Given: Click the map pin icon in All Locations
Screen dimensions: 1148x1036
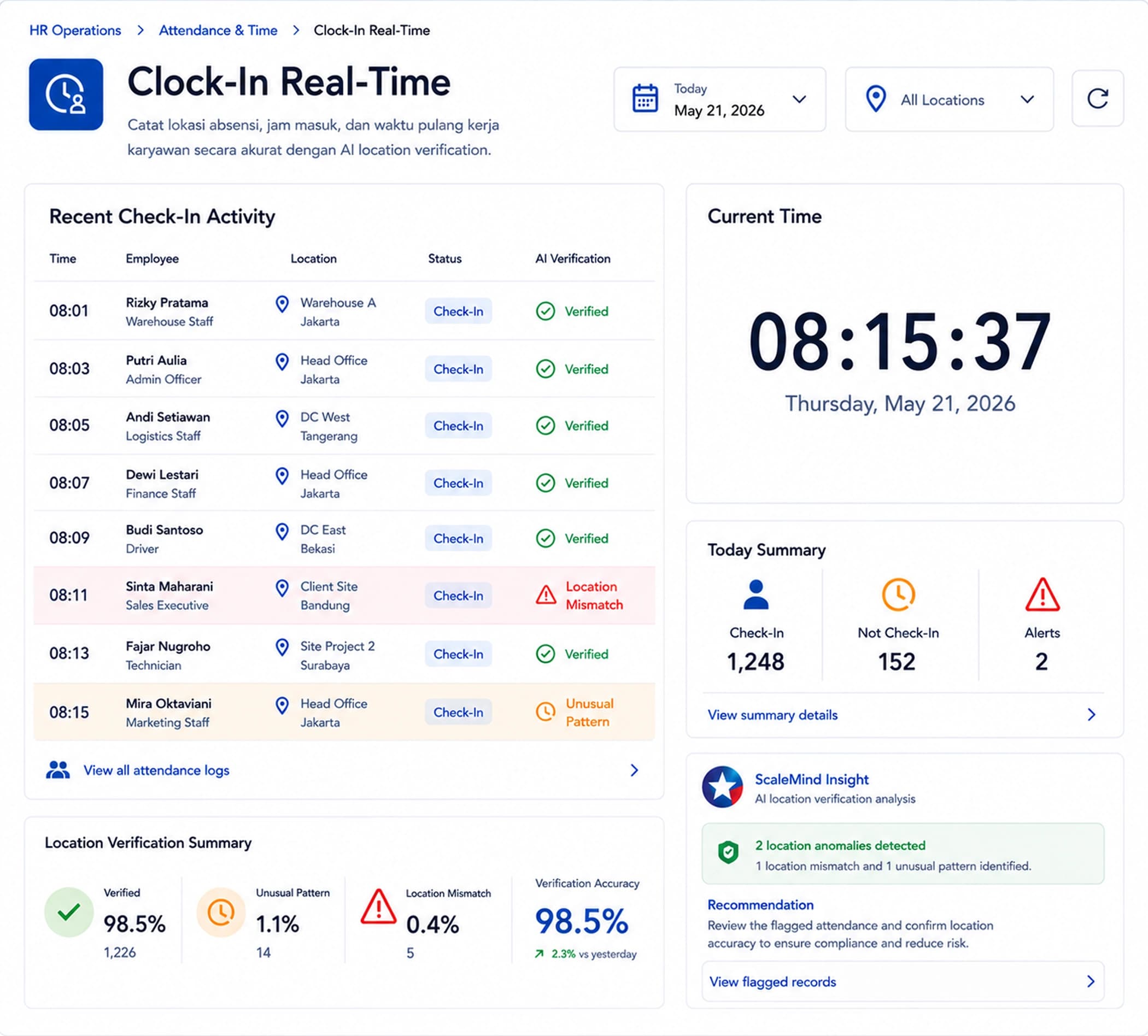Looking at the screenshot, I should pyautogui.click(x=876, y=99).
